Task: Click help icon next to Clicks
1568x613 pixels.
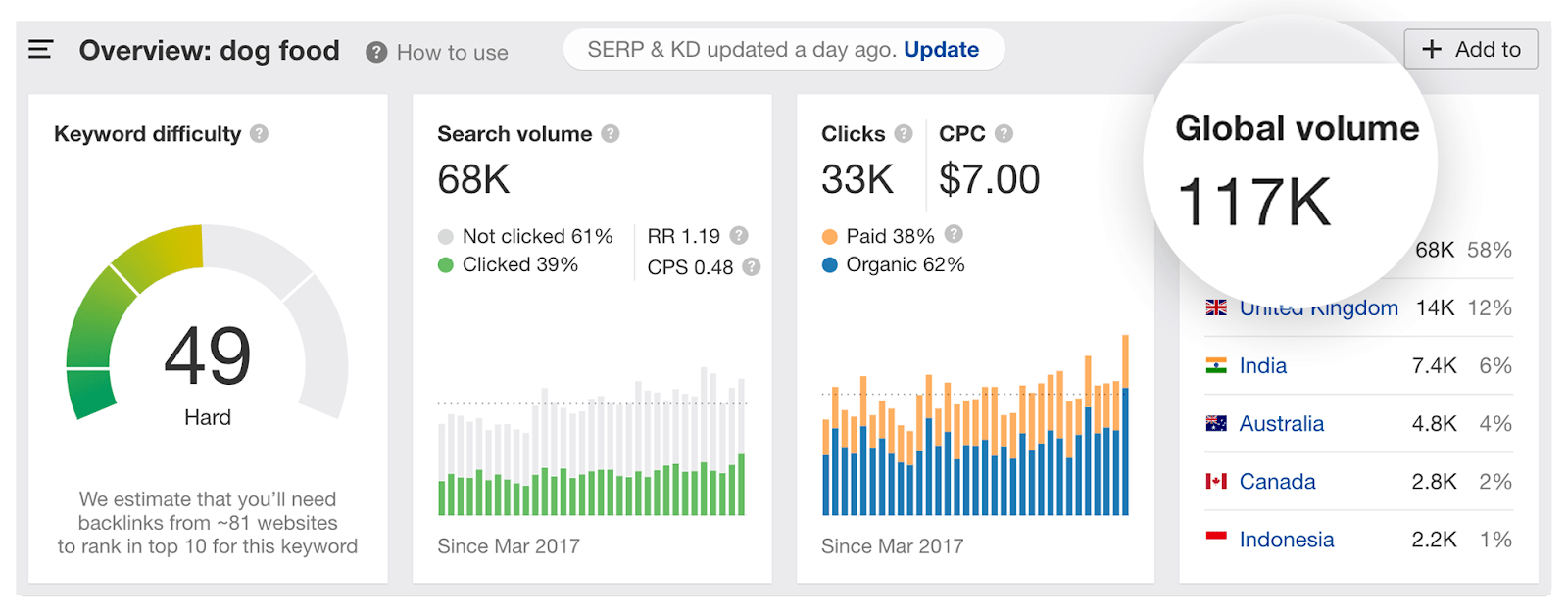Action: click(904, 134)
